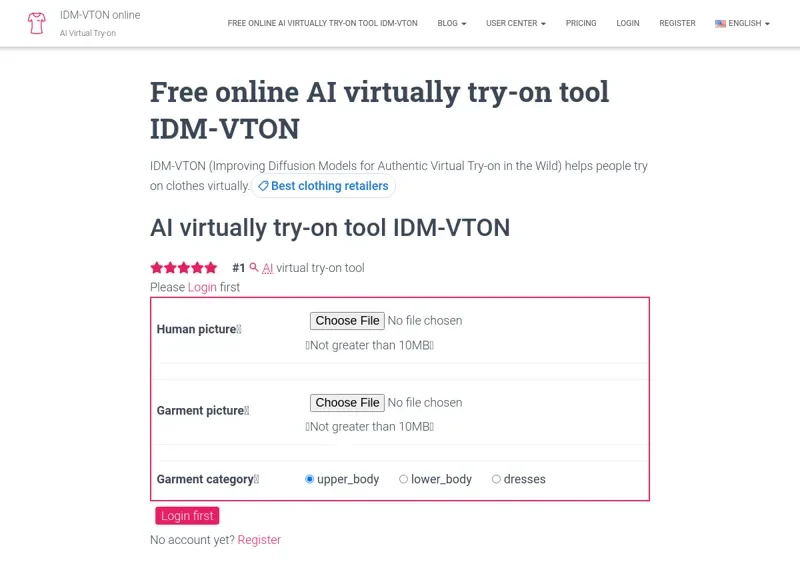Click the tag icon before Best clothing retailers
This screenshot has height=576, width=800.
pos(262,186)
